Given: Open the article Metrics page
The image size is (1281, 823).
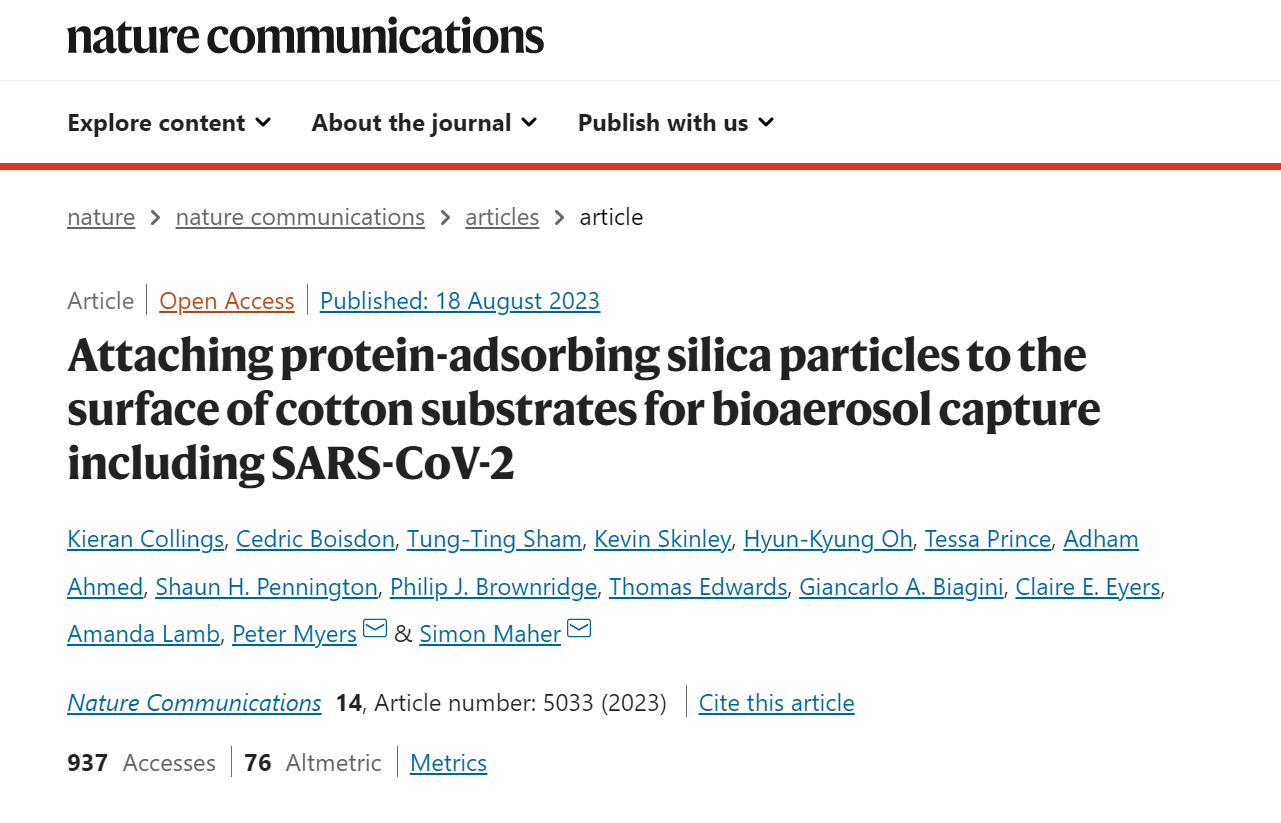Looking at the screenshot, I should click(448, 763).
